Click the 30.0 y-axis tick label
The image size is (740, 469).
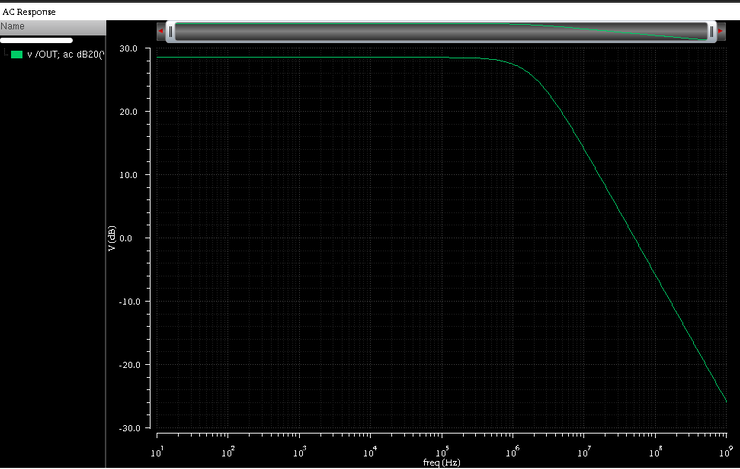[x=128, y=49]
